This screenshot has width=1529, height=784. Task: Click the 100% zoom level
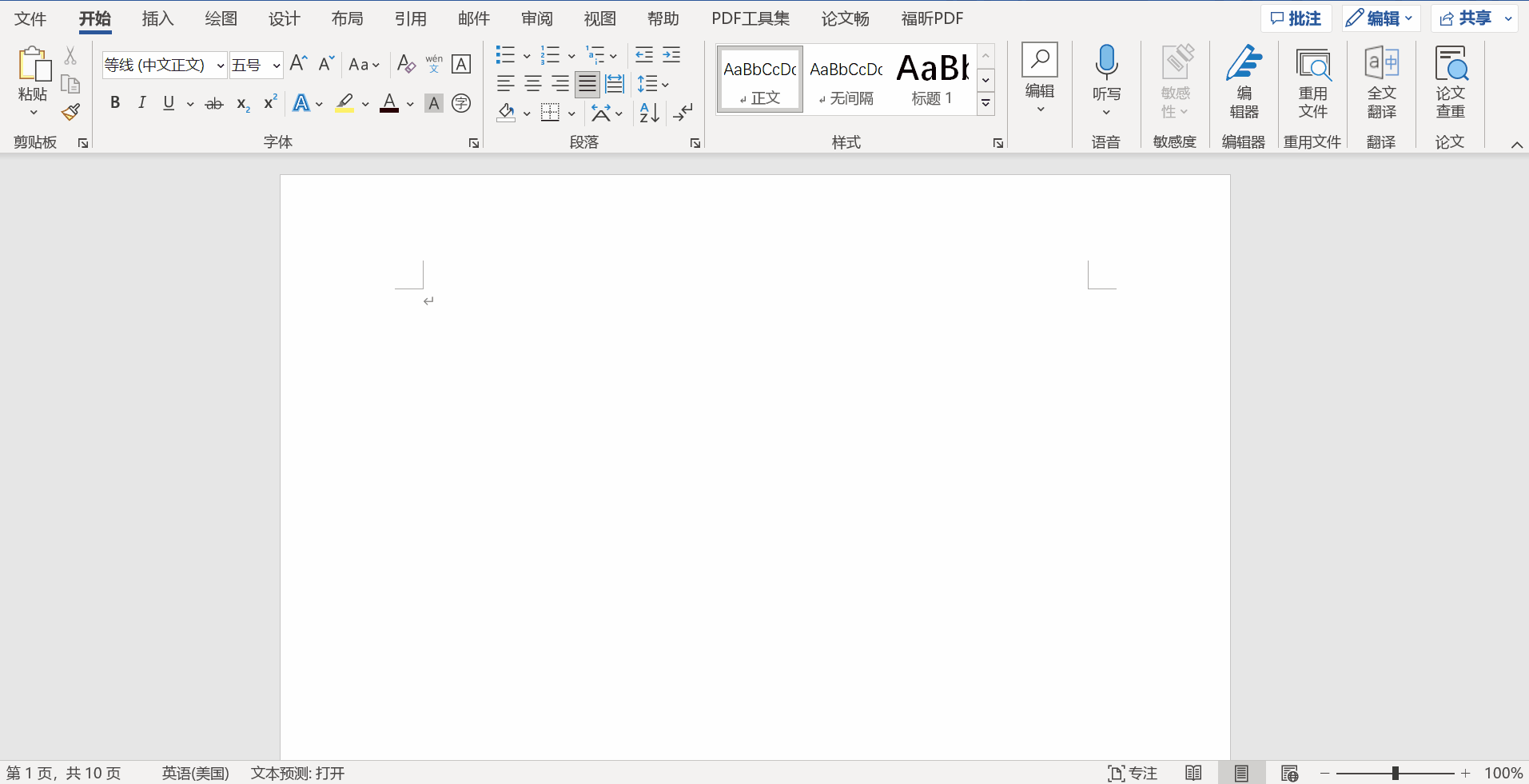pyautogui.click(x=1503, y=773)
